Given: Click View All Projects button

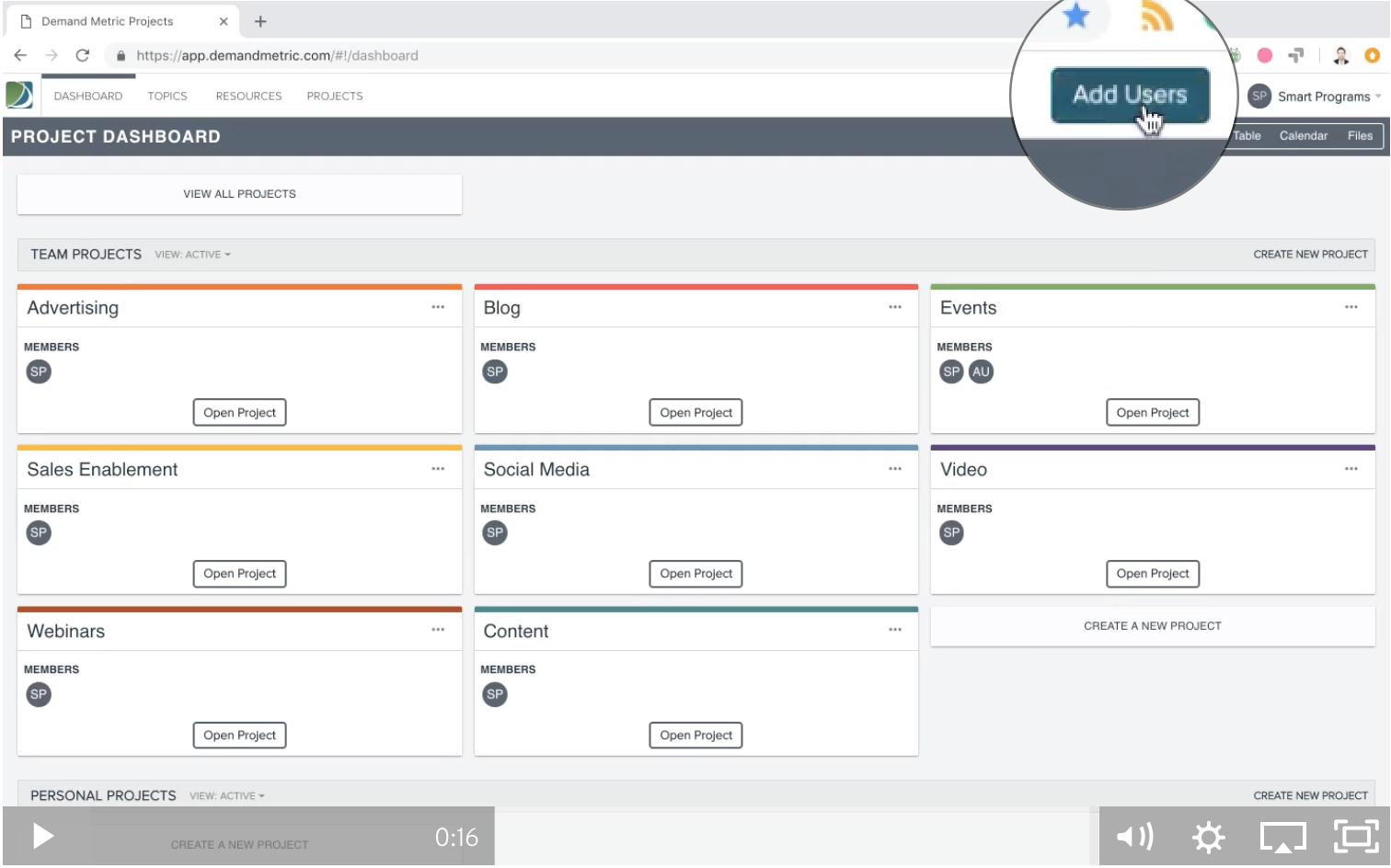Looking at the screenshot, I should [239, 194].
